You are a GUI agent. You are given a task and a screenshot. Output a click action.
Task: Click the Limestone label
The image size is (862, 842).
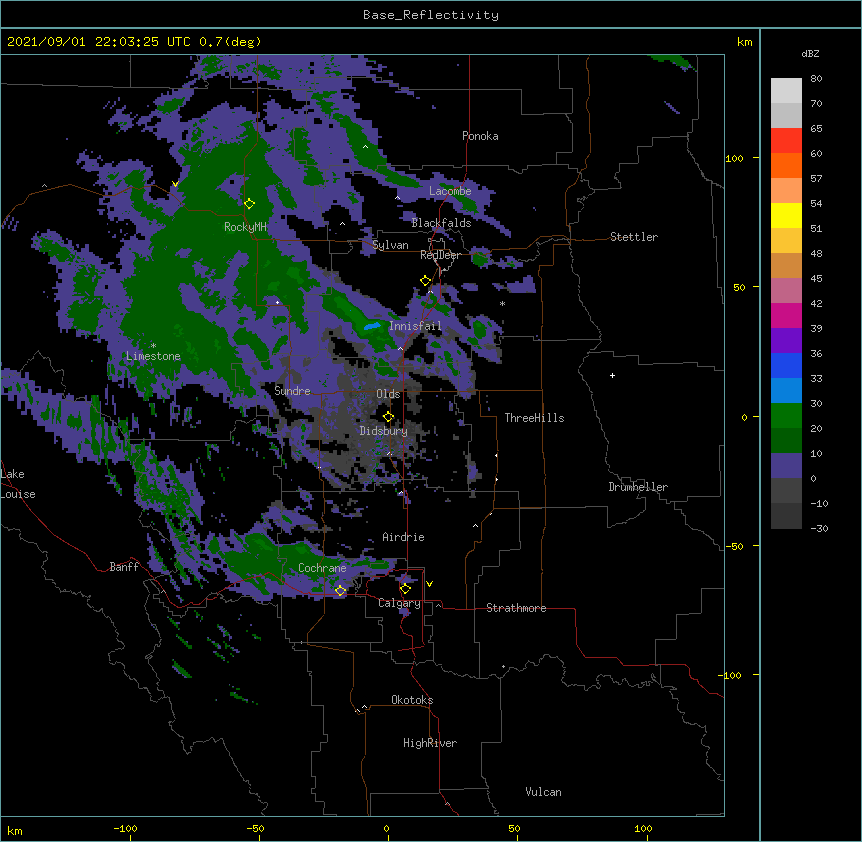(x=153, y=356)
